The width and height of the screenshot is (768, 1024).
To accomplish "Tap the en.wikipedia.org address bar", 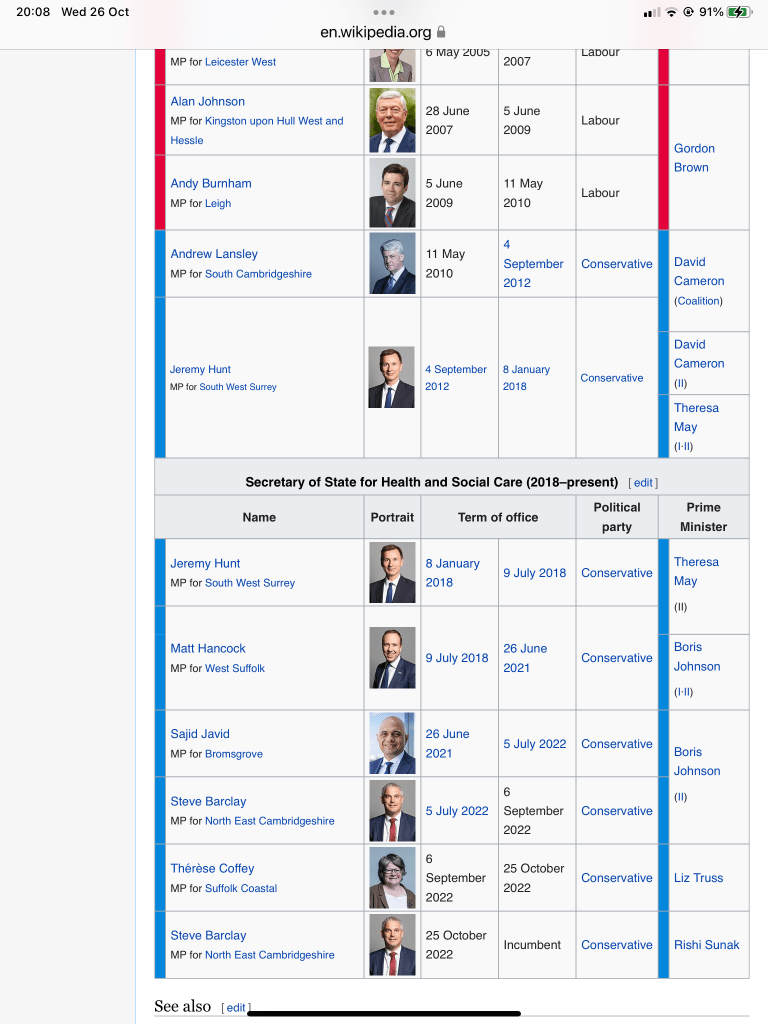I will point(376,32).
